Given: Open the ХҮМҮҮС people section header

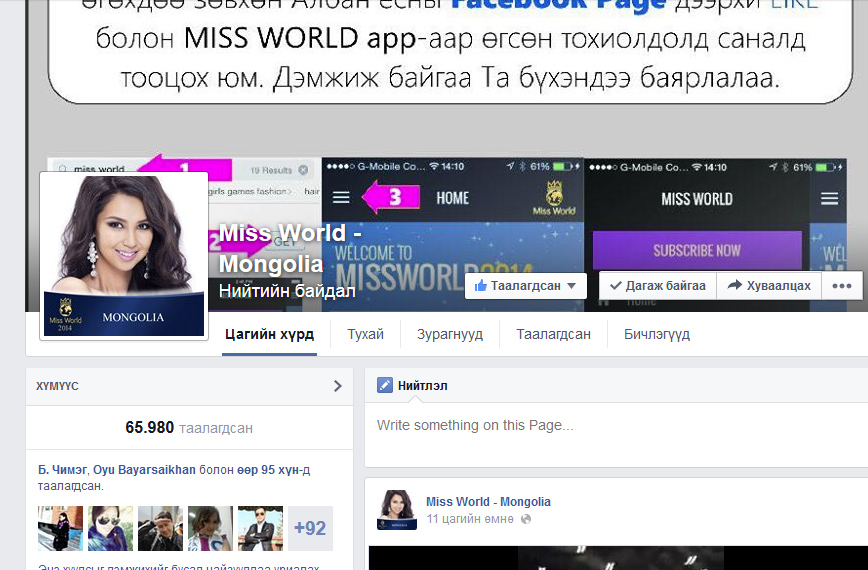Looking at the screenshot, I should point(189,386).
